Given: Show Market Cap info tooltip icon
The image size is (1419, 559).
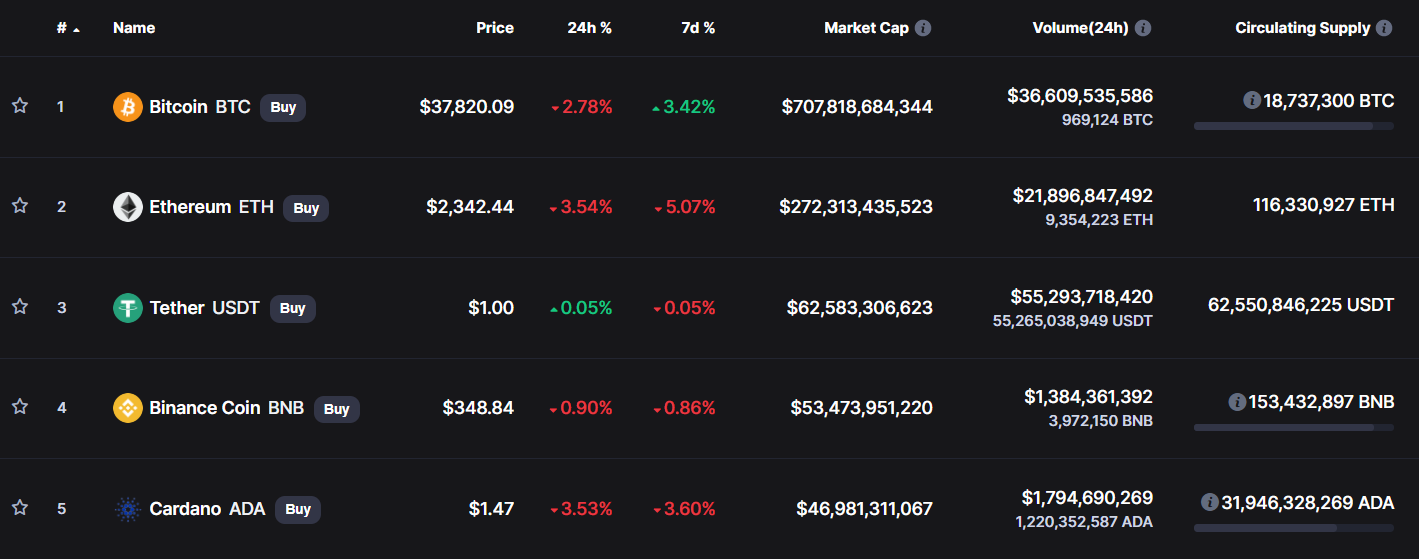Looking at the screenshot, I should 923,28.
